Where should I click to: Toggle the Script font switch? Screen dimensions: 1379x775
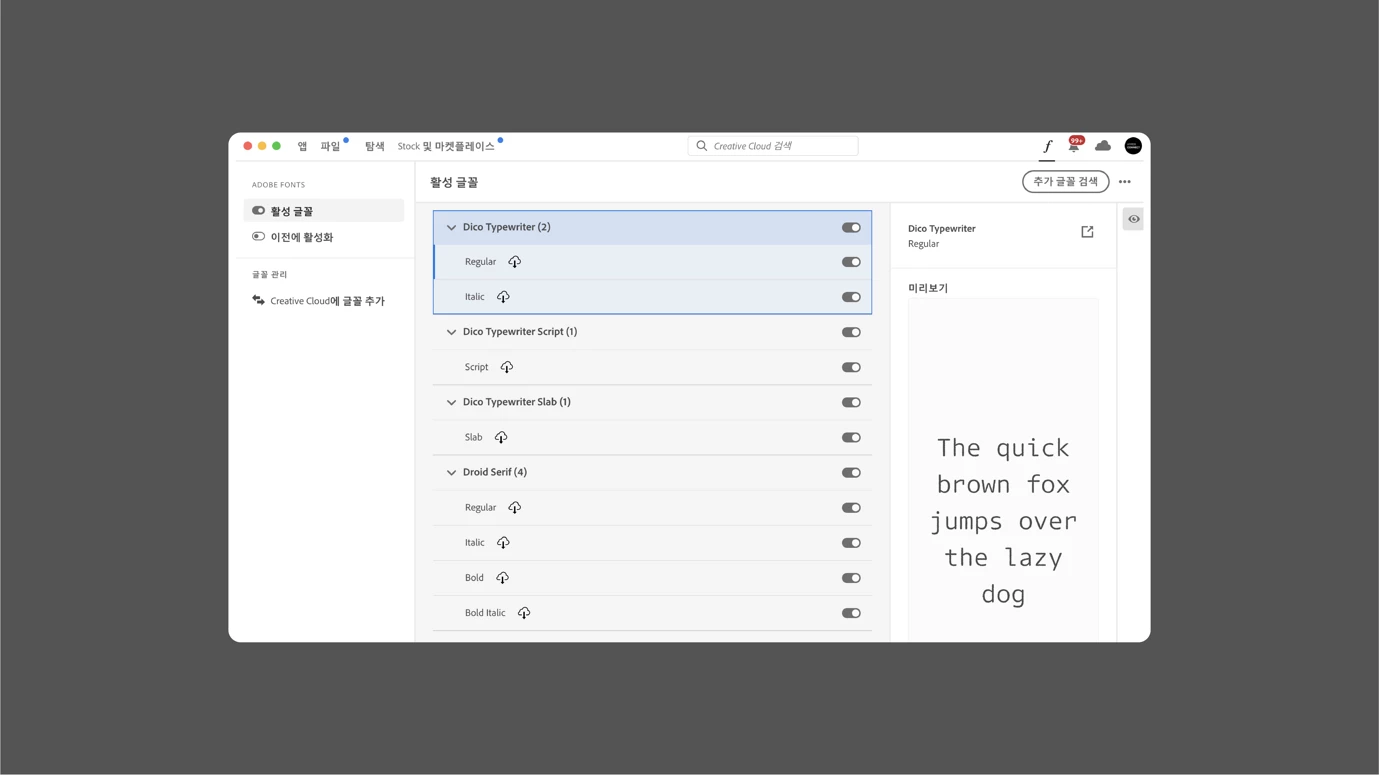coord(851,367)
